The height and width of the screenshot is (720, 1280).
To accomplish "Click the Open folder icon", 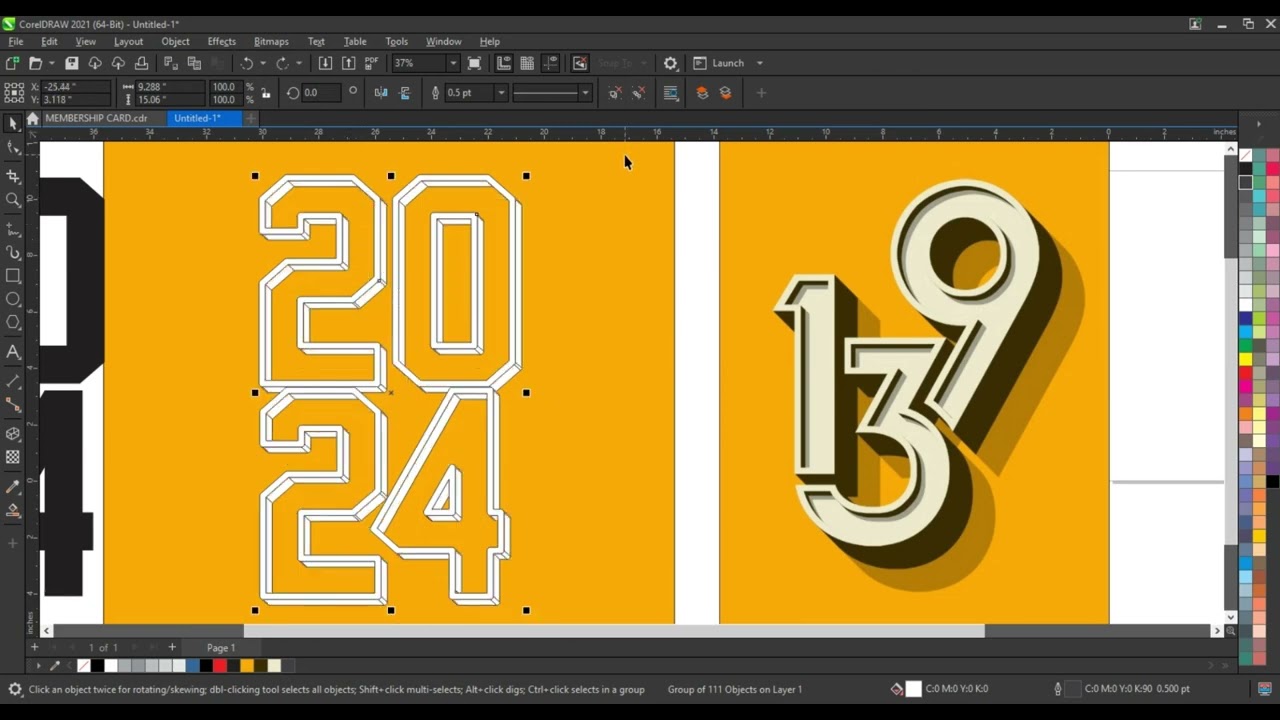I will click(35, 63).
